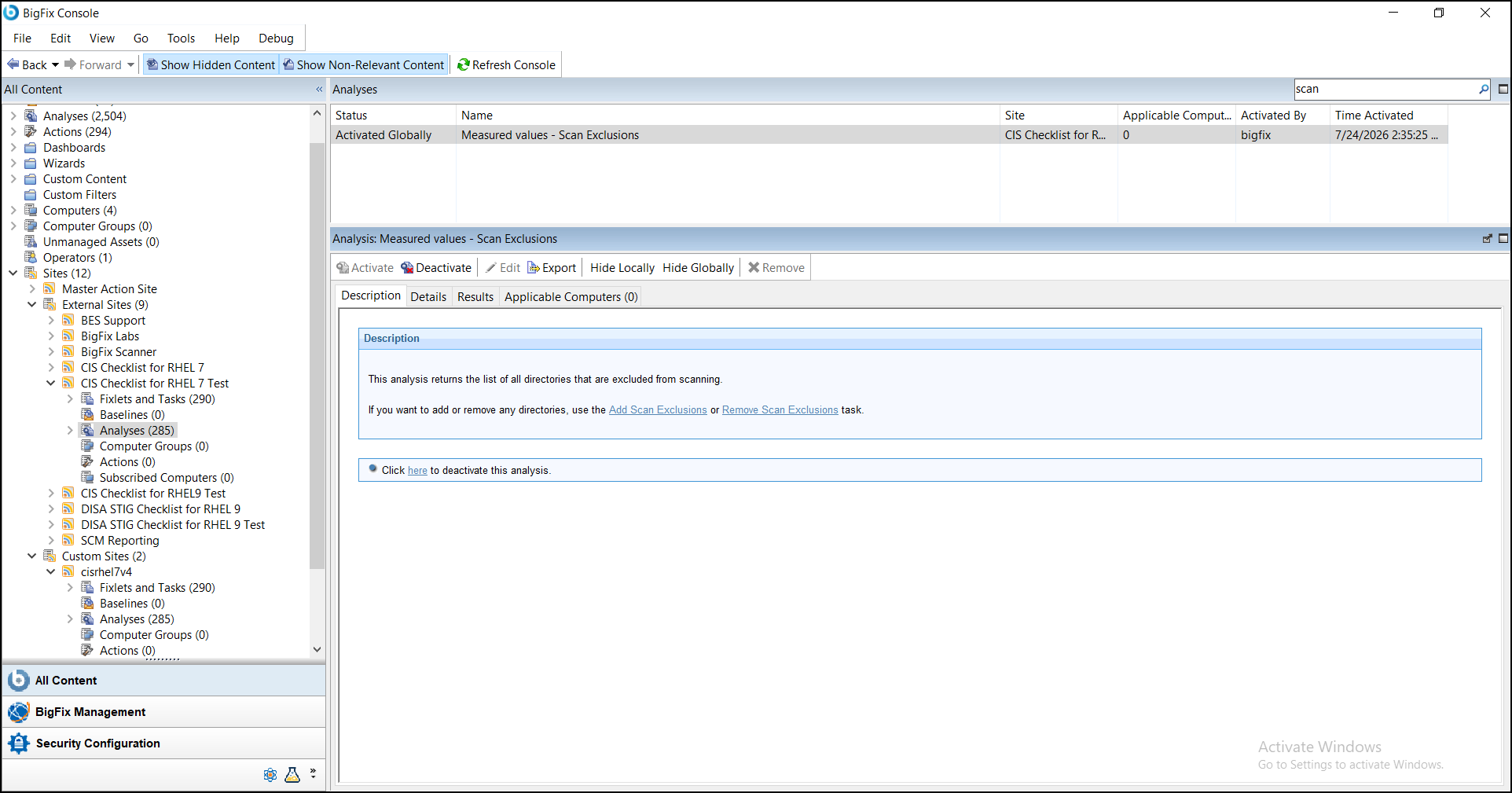1512x793 pixels.
Task: Select DISA STIG Checklist for RHEL 9
Action: click(160, 509)
